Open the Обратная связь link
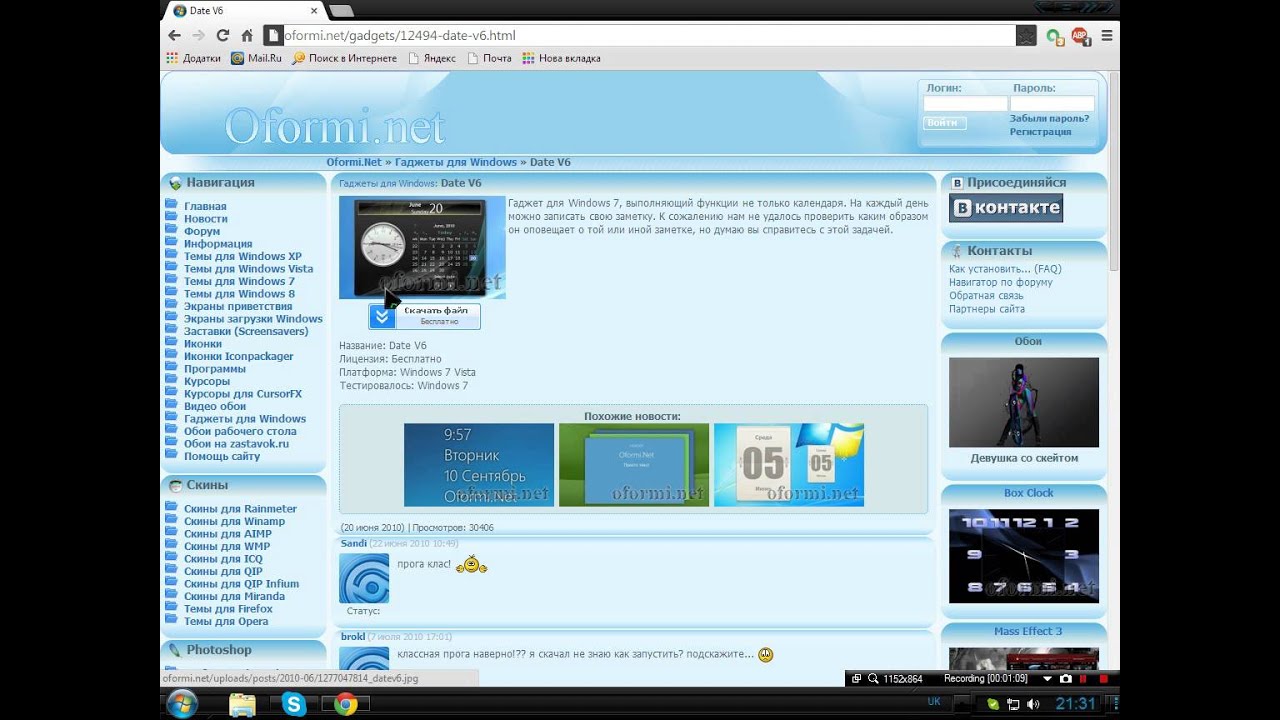This screenshot has width=1280, height=720. 986,296
